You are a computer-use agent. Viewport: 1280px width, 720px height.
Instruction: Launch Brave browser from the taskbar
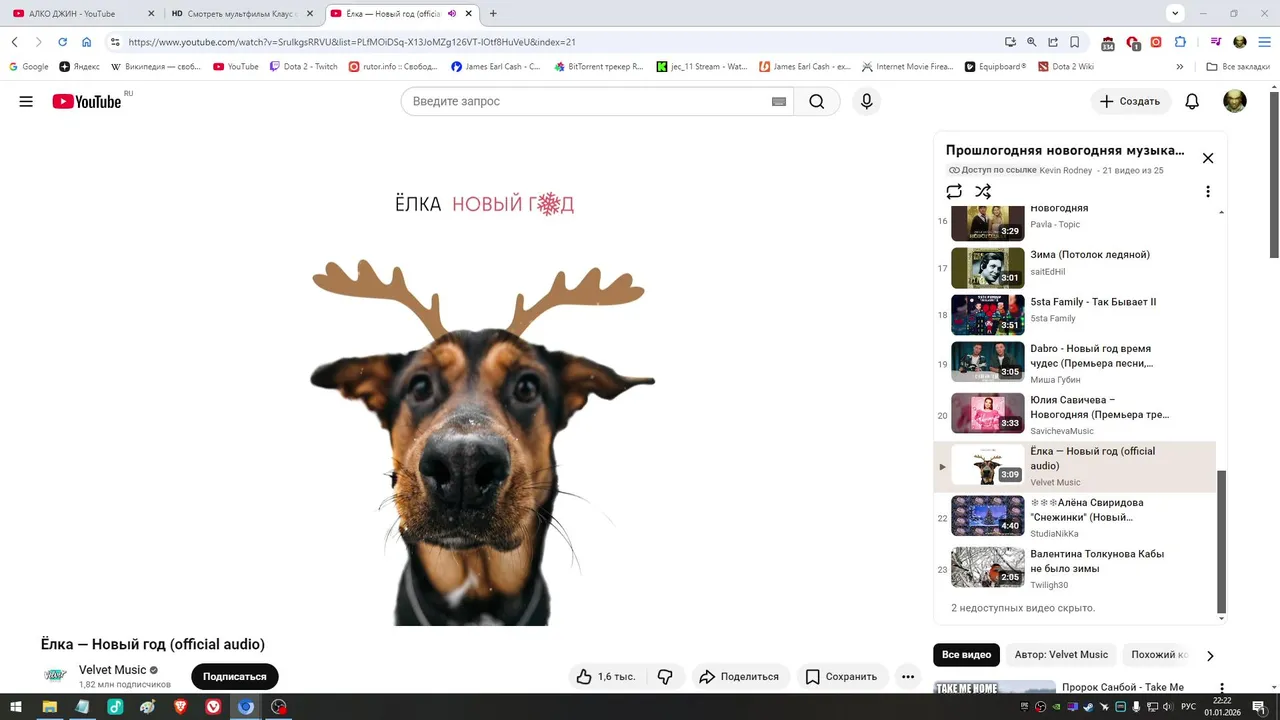(x=180, y=707)
